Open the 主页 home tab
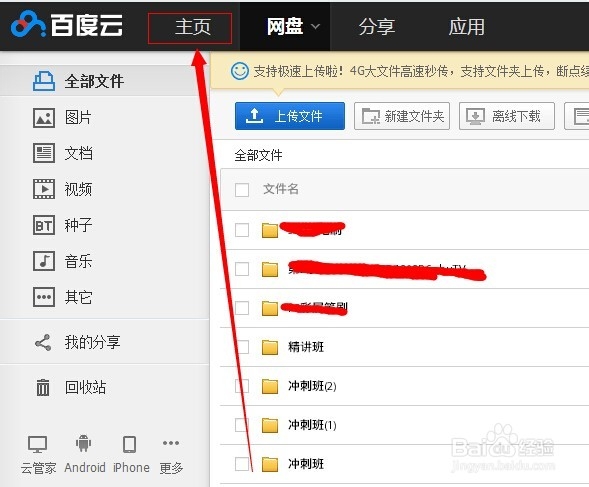Image resolution: width=589 pixels, height=487 pixels. tap(193, 27)
